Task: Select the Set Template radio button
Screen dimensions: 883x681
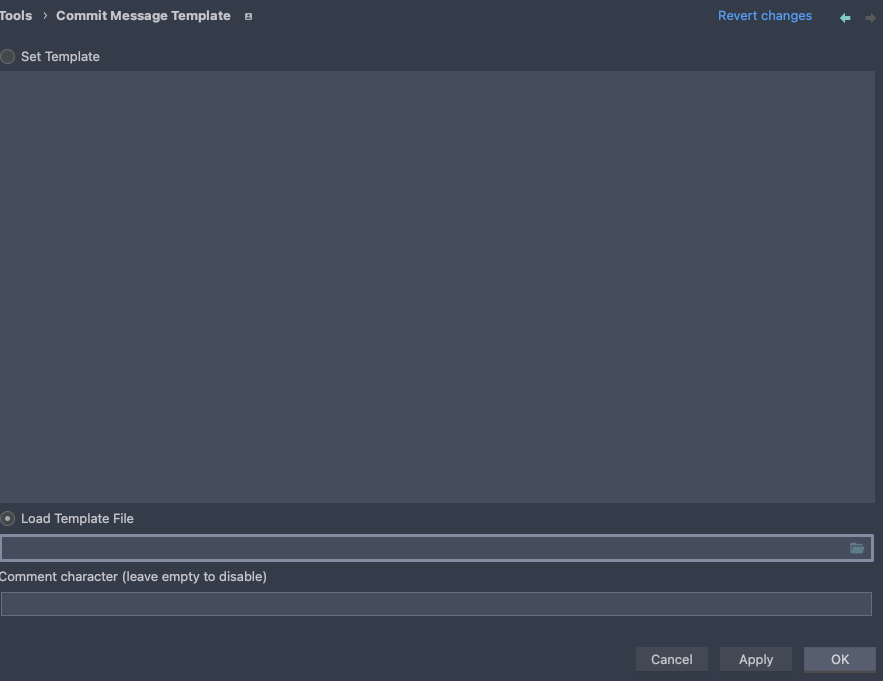Action: pyautogui.click(x=7, y=56)
